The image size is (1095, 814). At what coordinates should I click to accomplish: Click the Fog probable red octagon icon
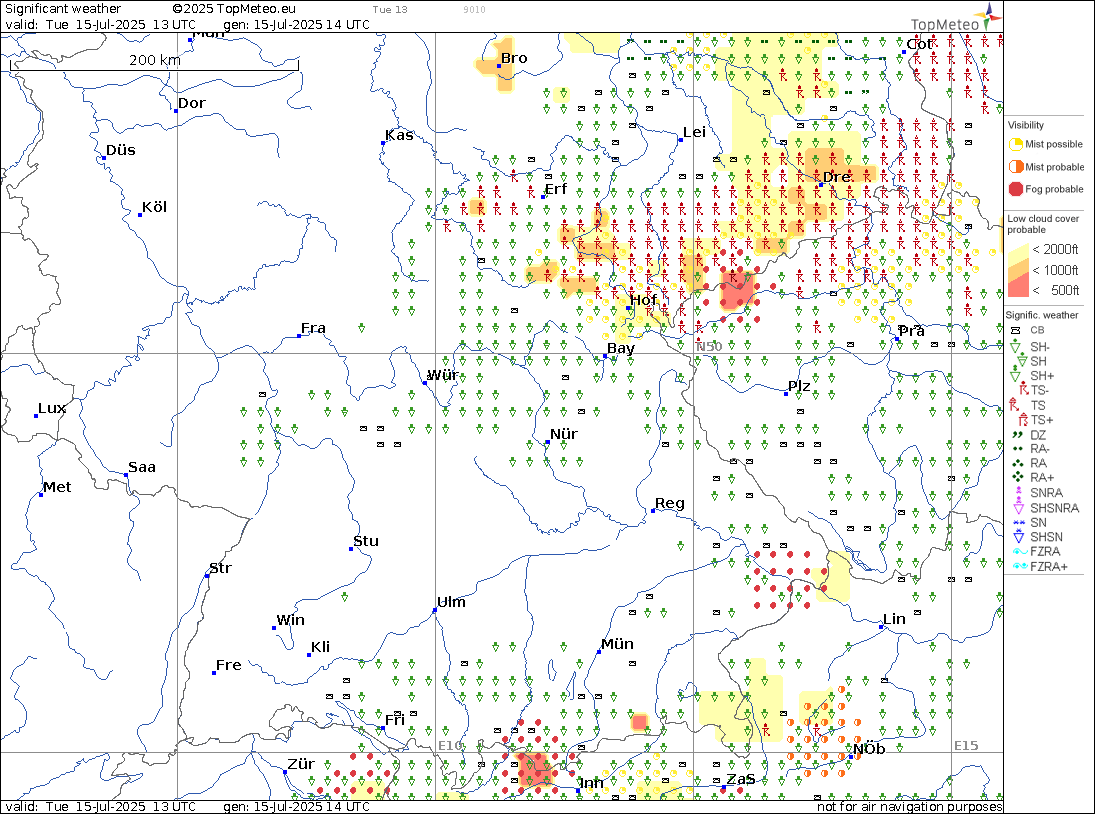pos(1015,189)
